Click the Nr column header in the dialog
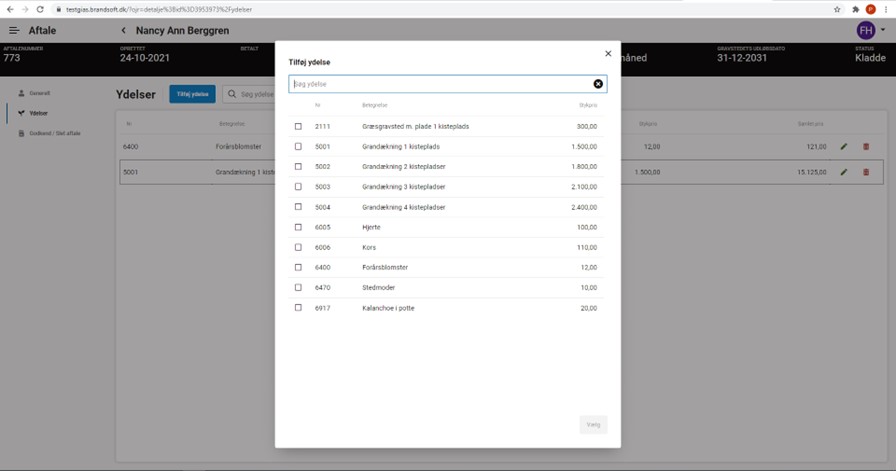Screen dimensions: 896x471 (318, 105)
